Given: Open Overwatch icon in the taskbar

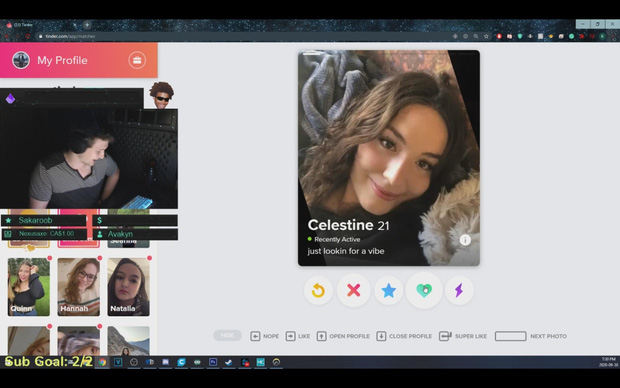Looking at the screenshot, I should pos(276,362).
